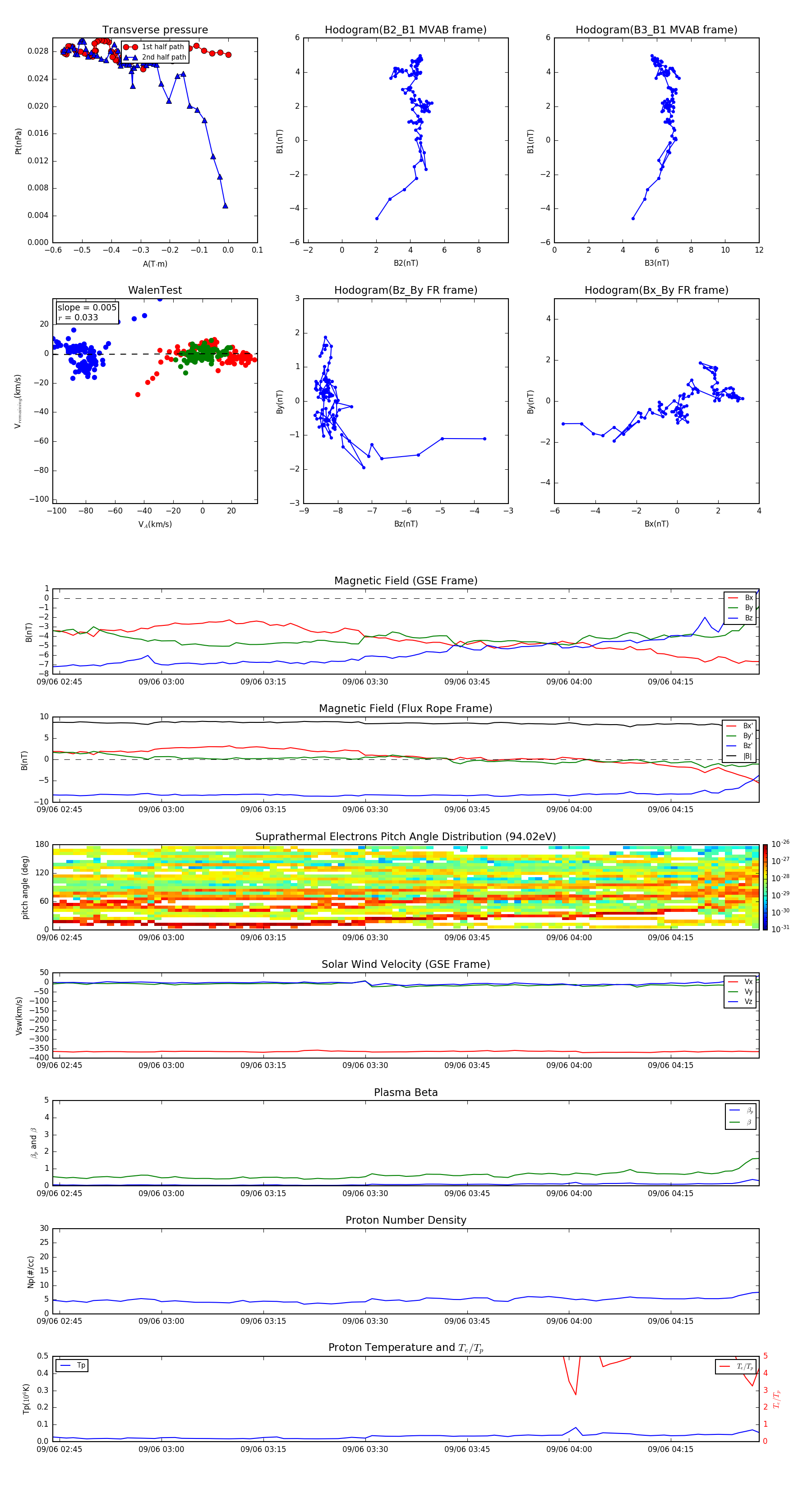Click 'B3(nT)' x-axis label

pos(656,263)
